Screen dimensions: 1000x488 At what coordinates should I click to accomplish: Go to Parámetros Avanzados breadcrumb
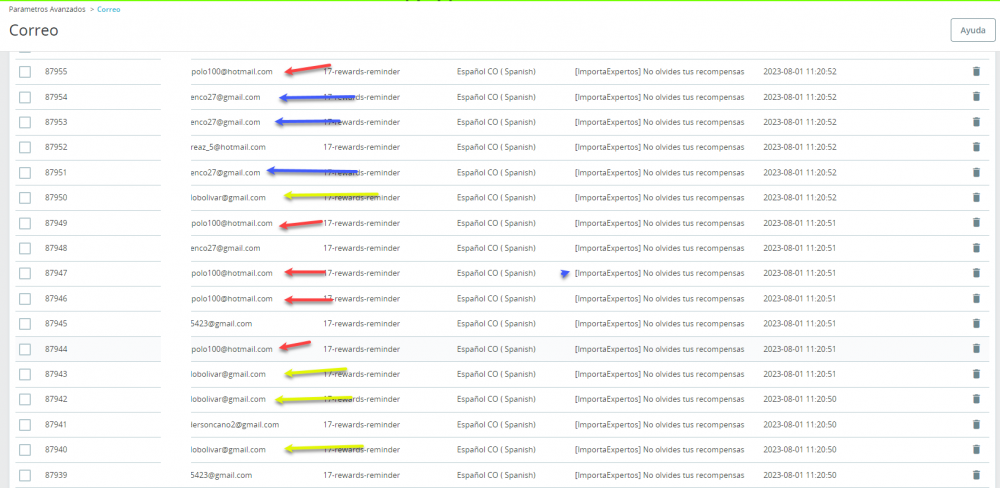point(47,10)
